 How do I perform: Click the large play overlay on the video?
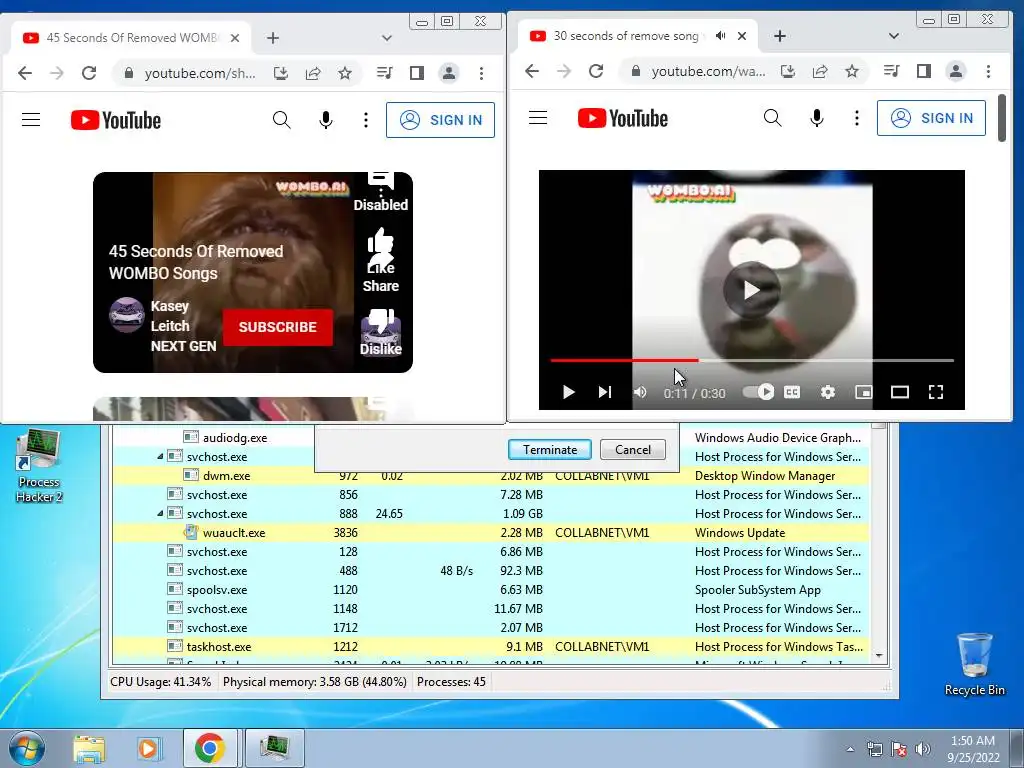[x=751, y=289]
